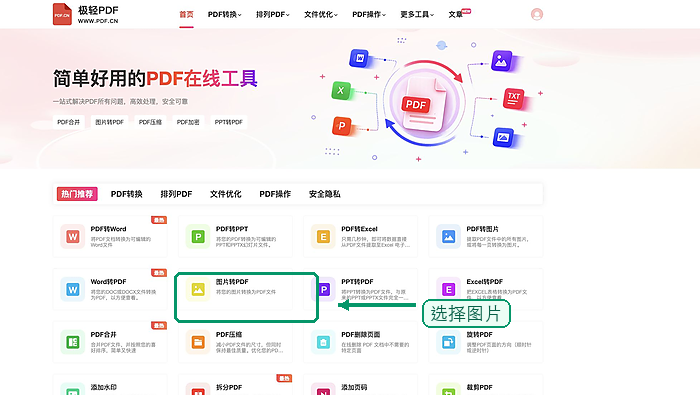Switch to the PDF操作 category tab
Image resolution: width=700 pixels, height=395 pixels.
pos(275,194)
